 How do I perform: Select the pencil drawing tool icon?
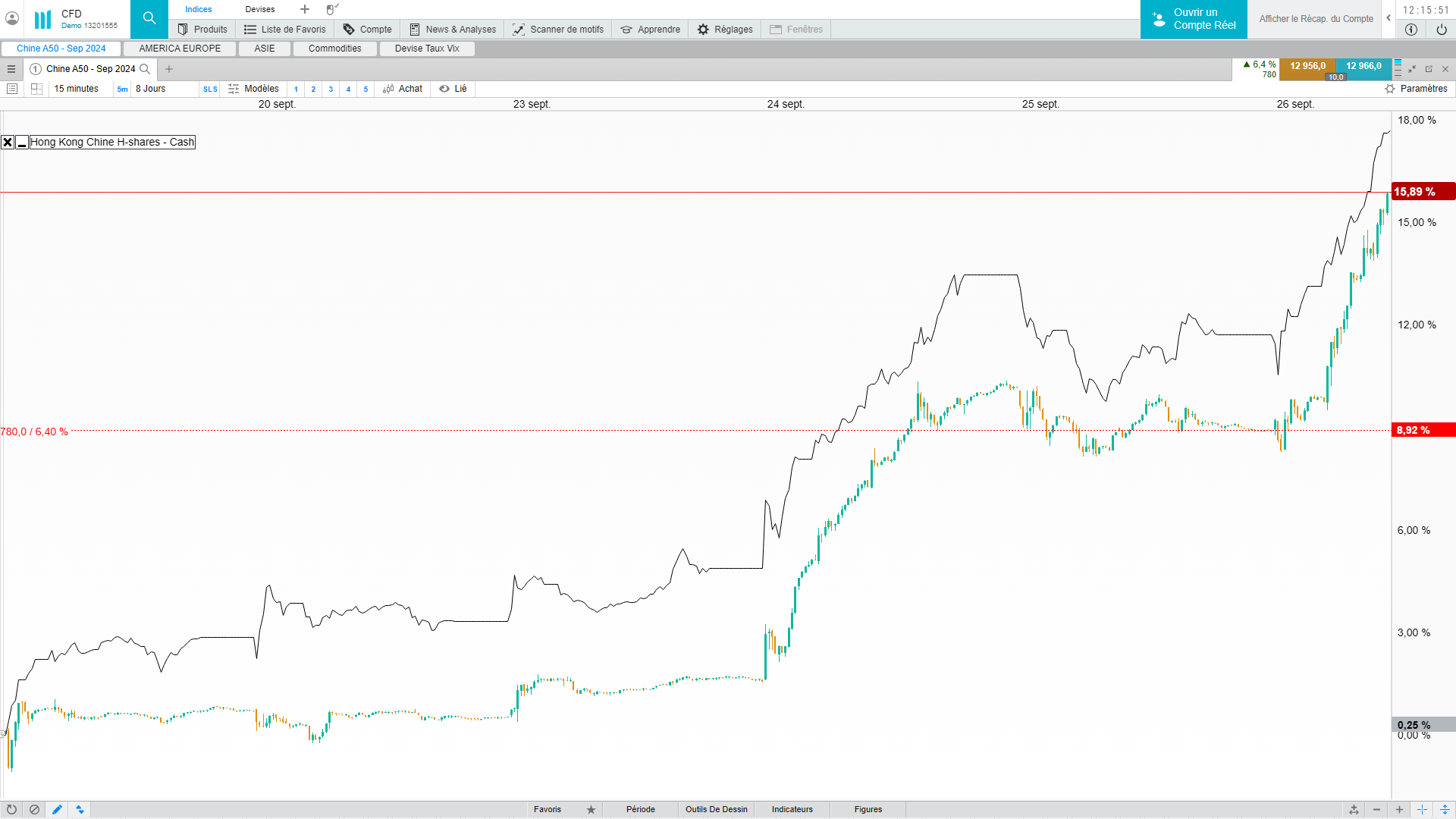point(57,809)
